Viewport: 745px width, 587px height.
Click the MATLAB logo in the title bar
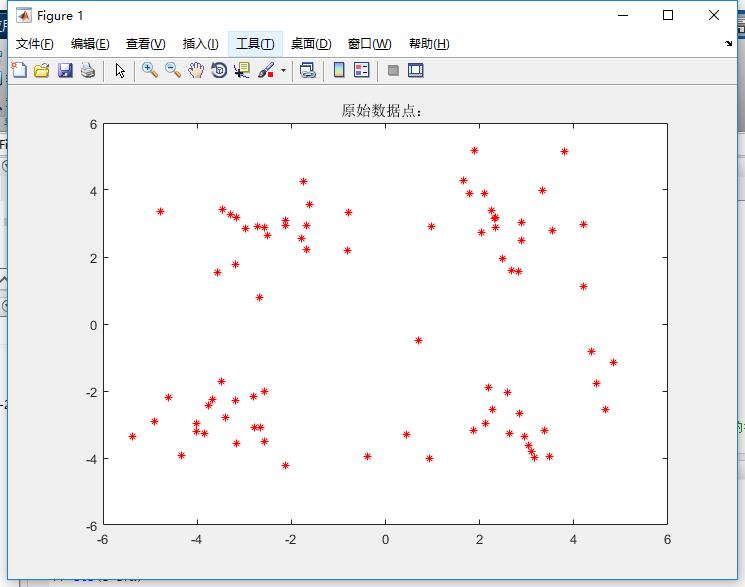(24, 16)
